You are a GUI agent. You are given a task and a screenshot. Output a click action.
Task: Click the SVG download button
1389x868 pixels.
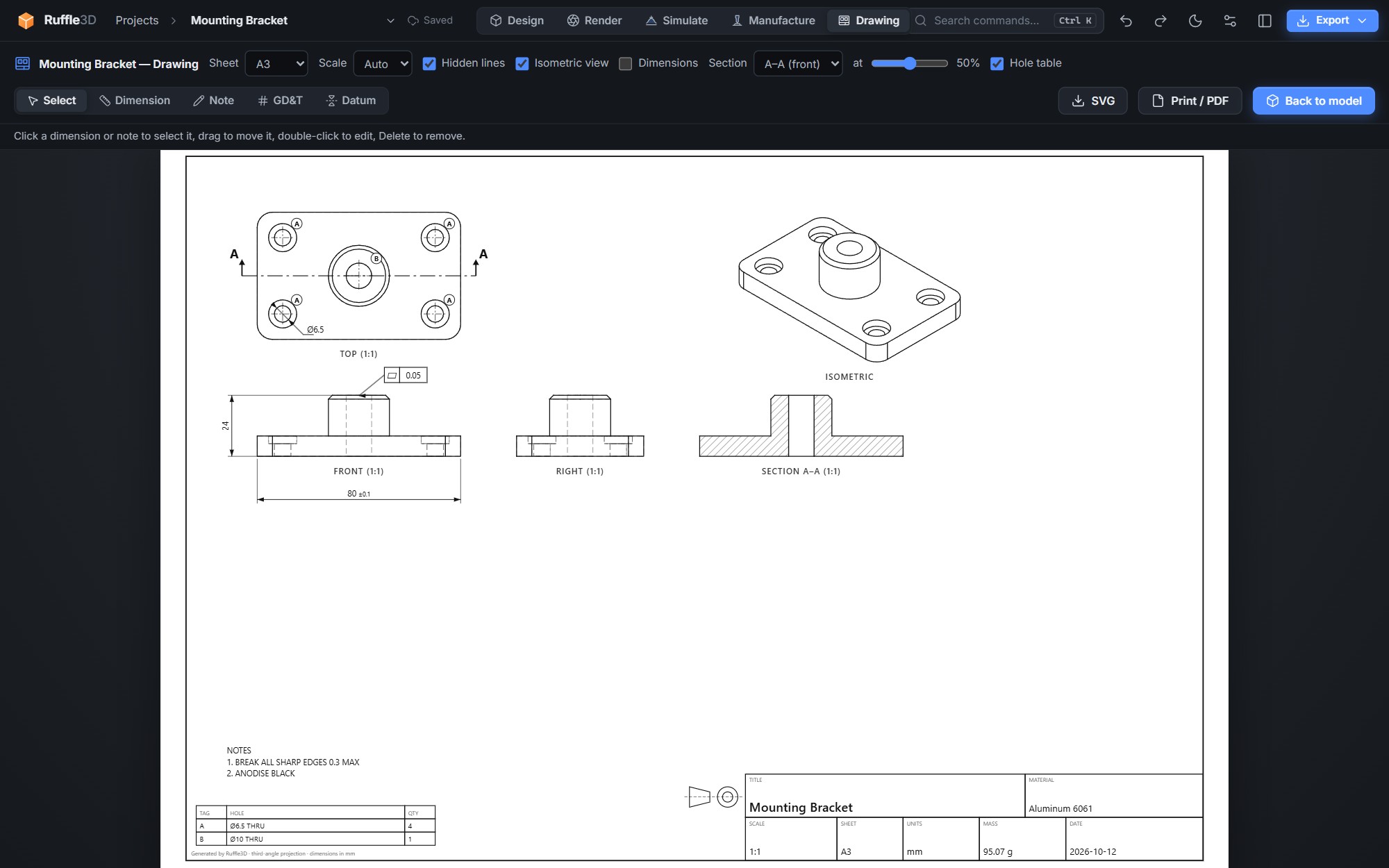pyautogui.click(x=1093, y=101)
